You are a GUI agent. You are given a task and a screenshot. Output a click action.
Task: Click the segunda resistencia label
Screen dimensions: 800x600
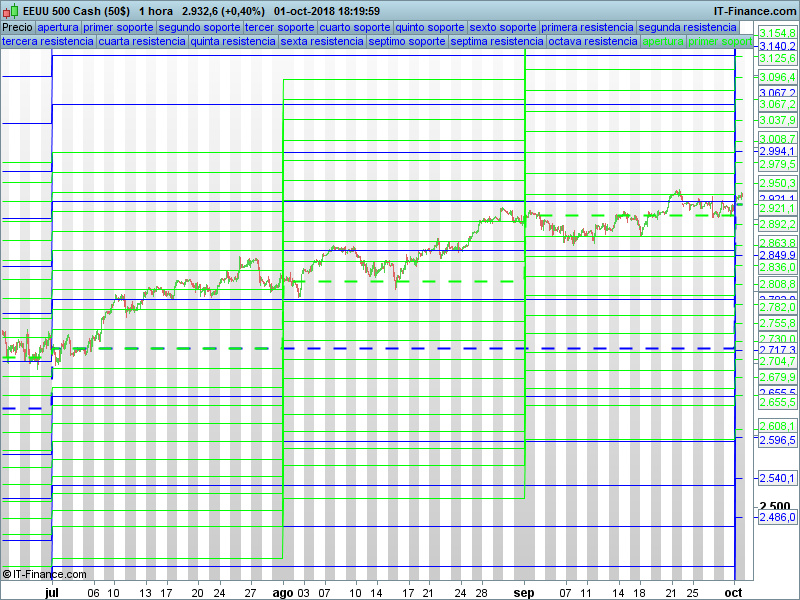pyautogui.click(x=687, y=27)
